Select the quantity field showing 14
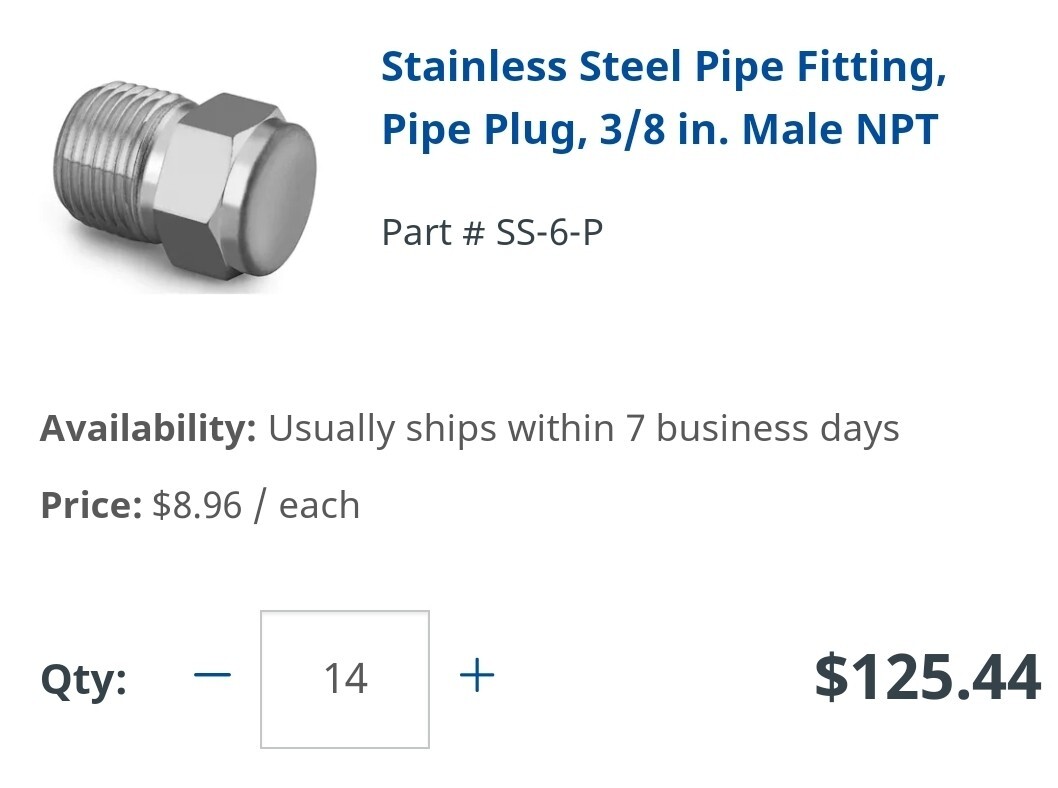The image size is (1058, 788). click(345, 679)
